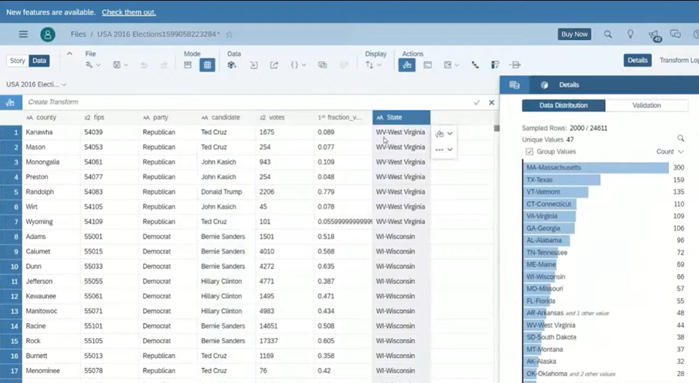Select the votes column header
This screenshot has width=699, height=383.
(285, 118)
